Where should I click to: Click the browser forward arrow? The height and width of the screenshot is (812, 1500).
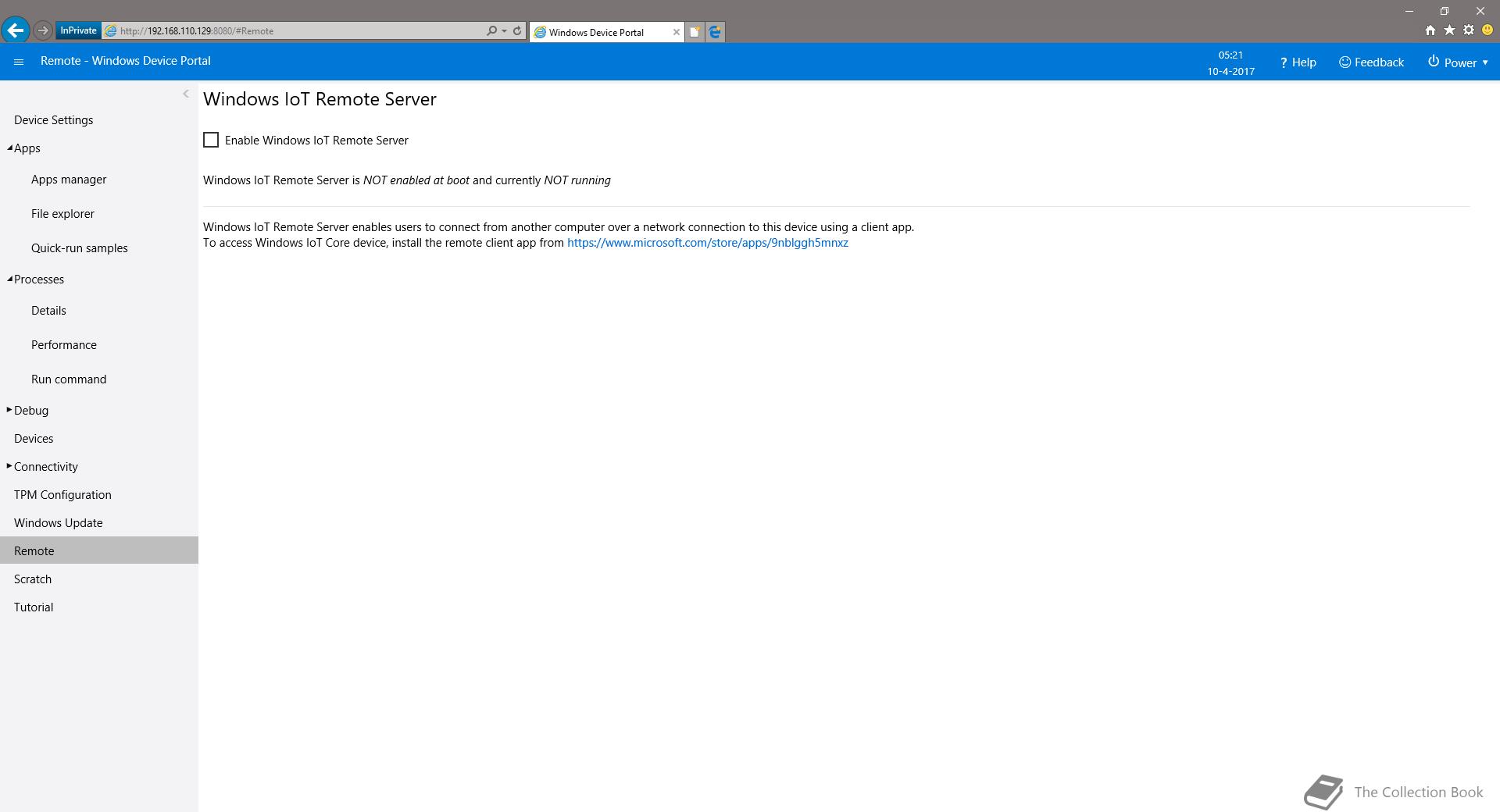43,30
